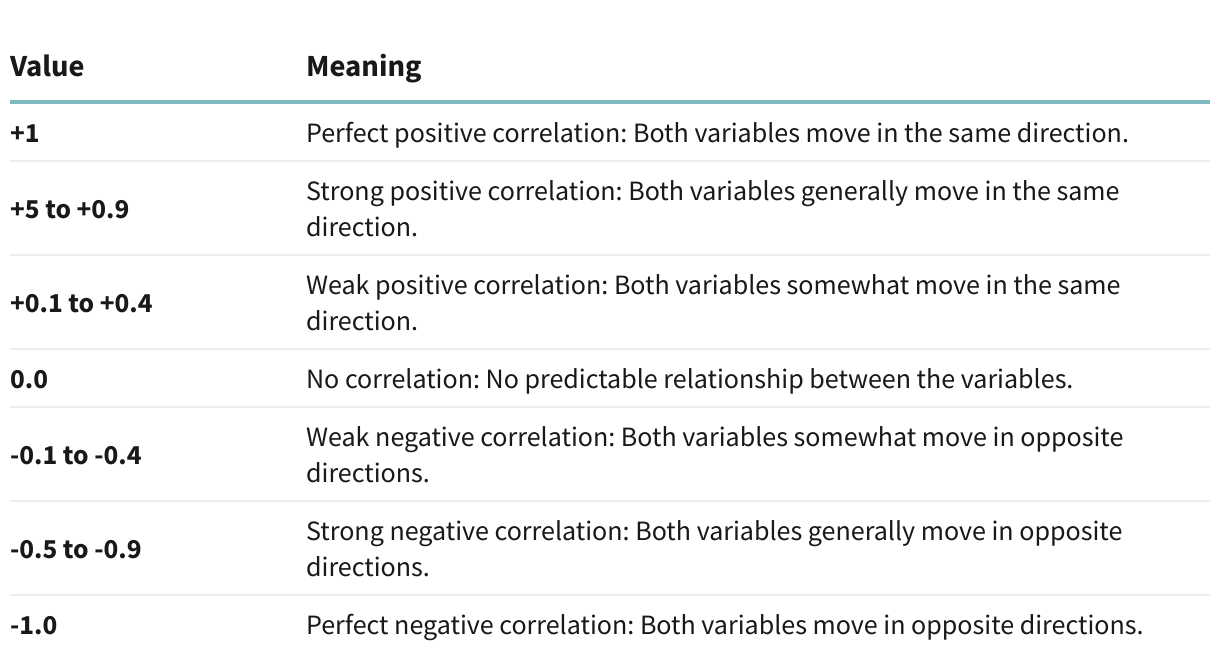Click the teal header divider line
Viewport: 1220px width, 662px height.
click(x=610, y=101)
